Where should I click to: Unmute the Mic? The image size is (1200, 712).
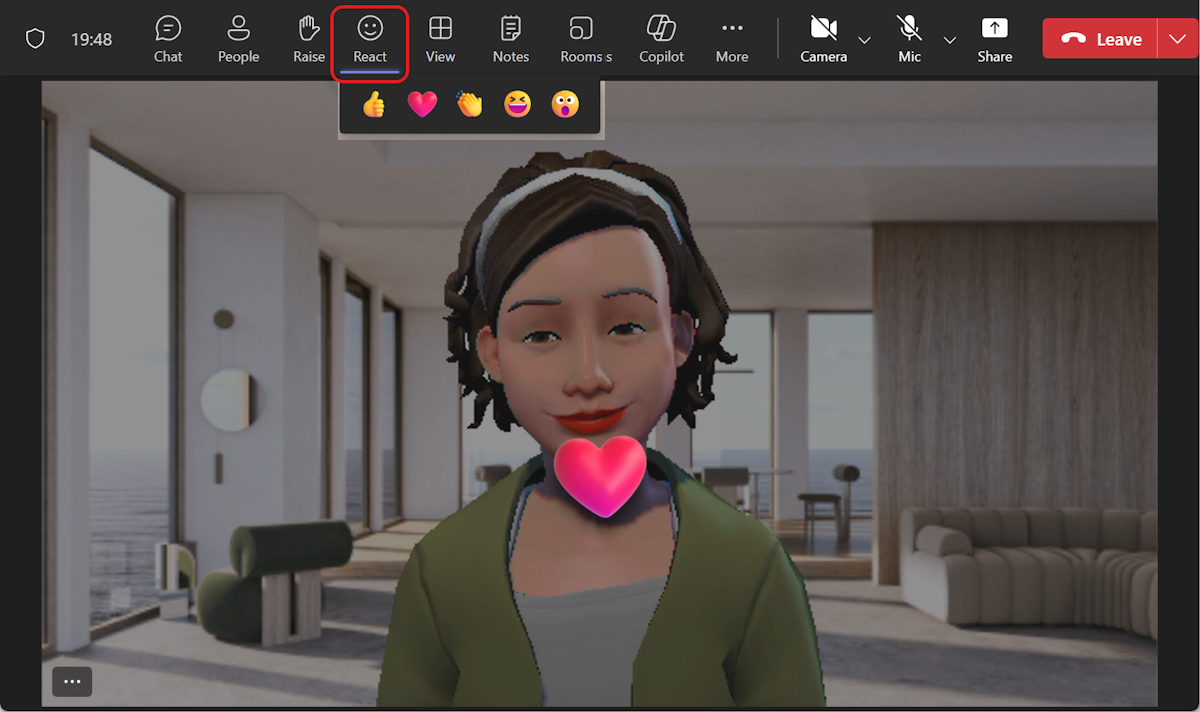tap(908, 38)
